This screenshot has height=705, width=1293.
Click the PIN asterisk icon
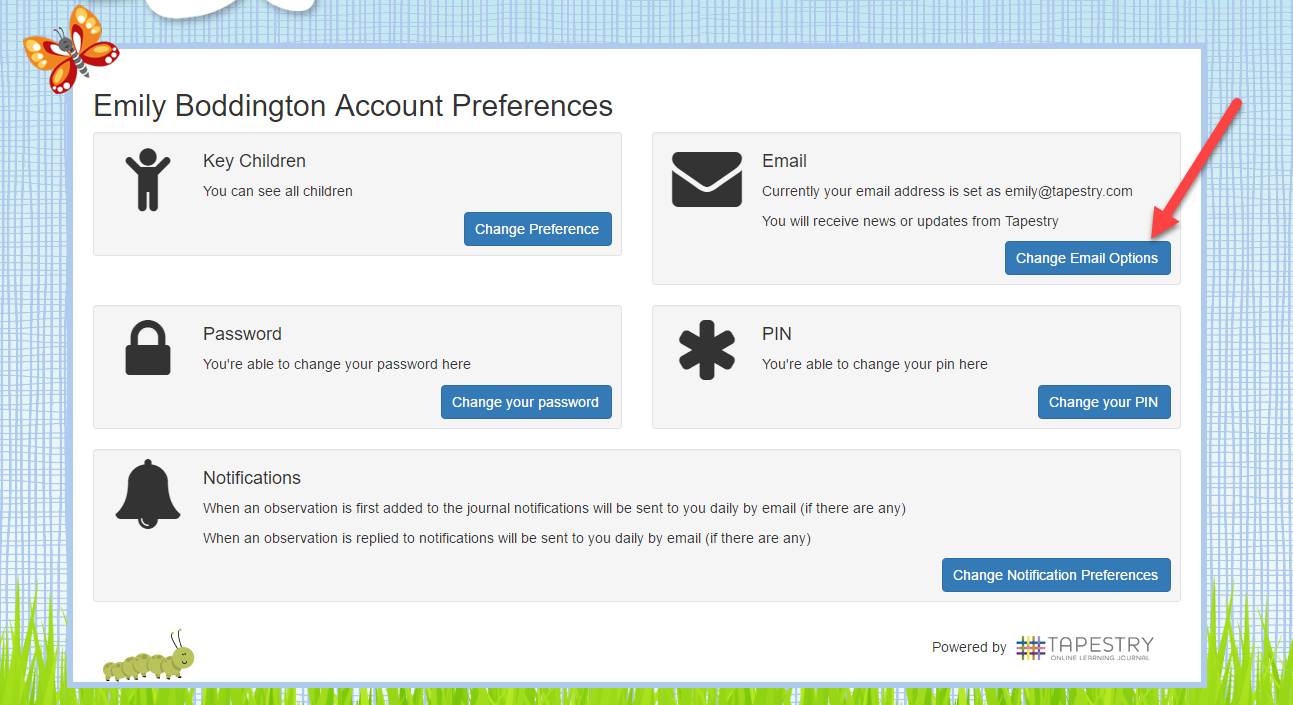point(707,349)
